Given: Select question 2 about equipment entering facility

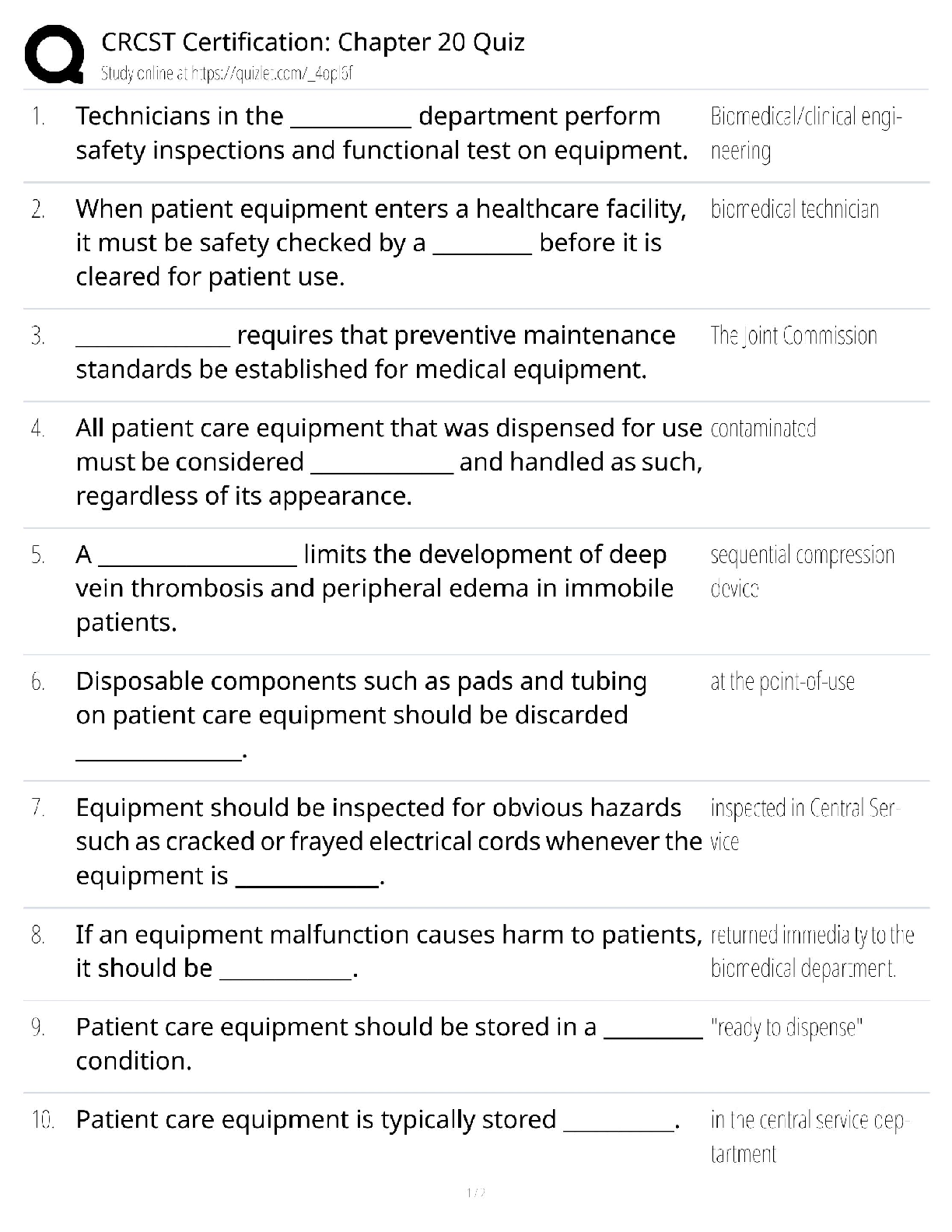Looking at the screenshot, I should click(381, 243).
